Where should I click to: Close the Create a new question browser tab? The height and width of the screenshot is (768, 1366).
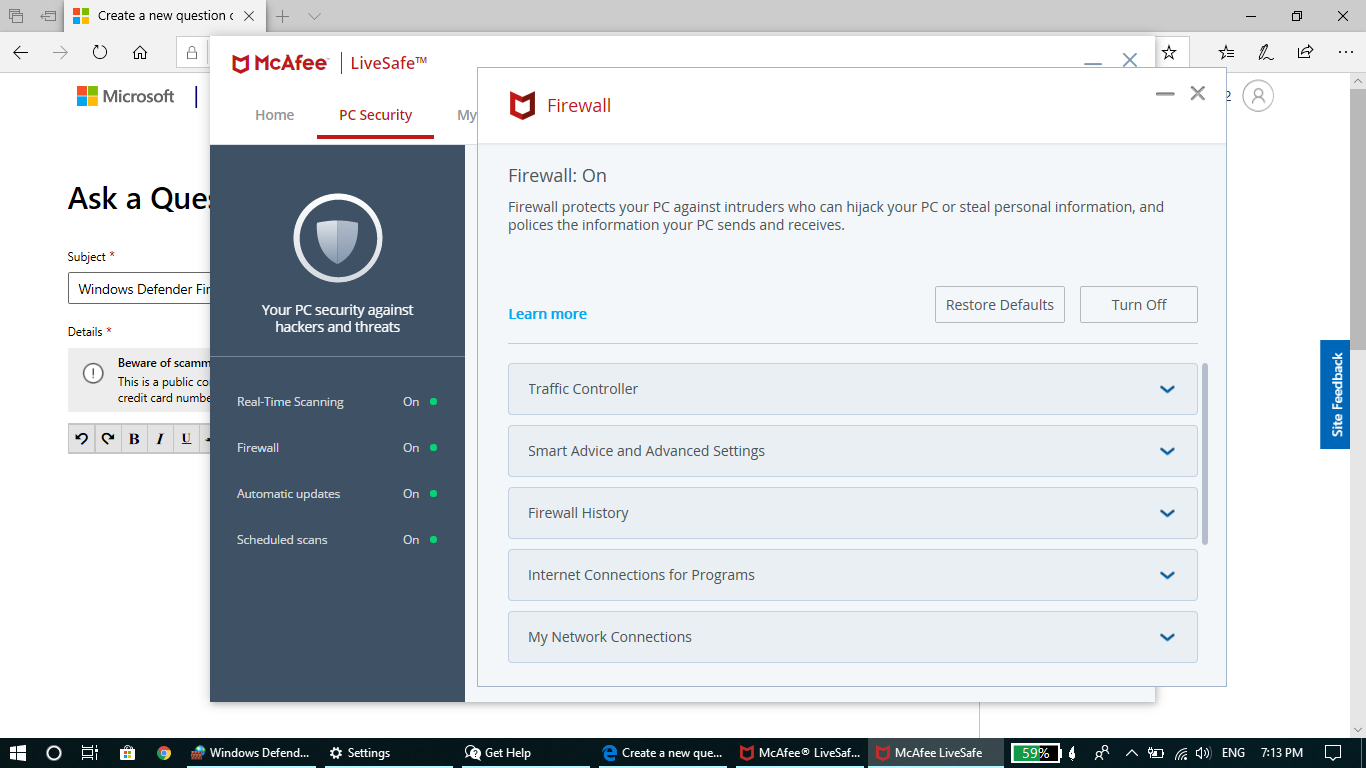pyautogui.click(x=249, y=16)
